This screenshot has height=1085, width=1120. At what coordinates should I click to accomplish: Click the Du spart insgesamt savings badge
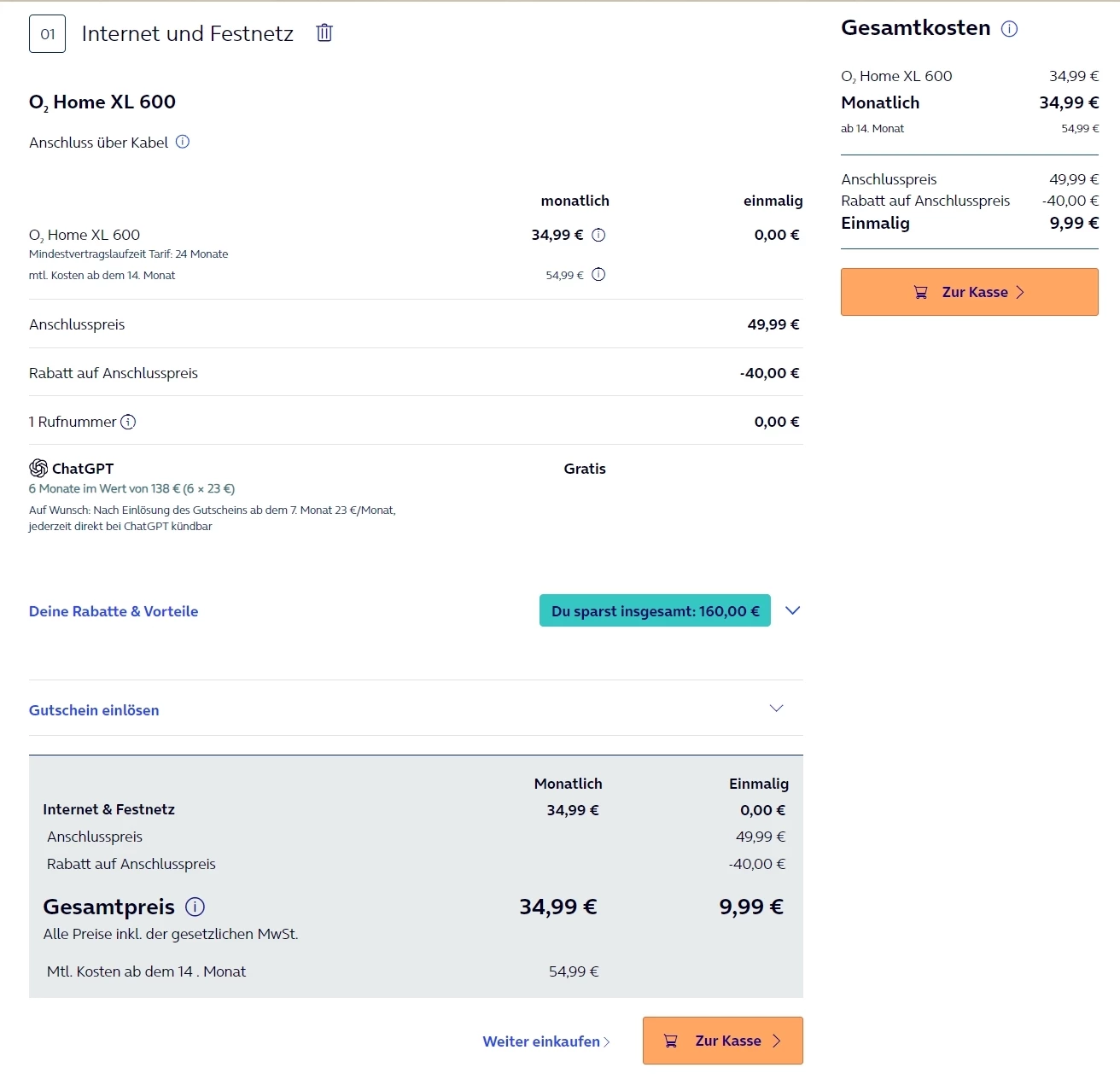pyautogui.click(x=655, y=611)
